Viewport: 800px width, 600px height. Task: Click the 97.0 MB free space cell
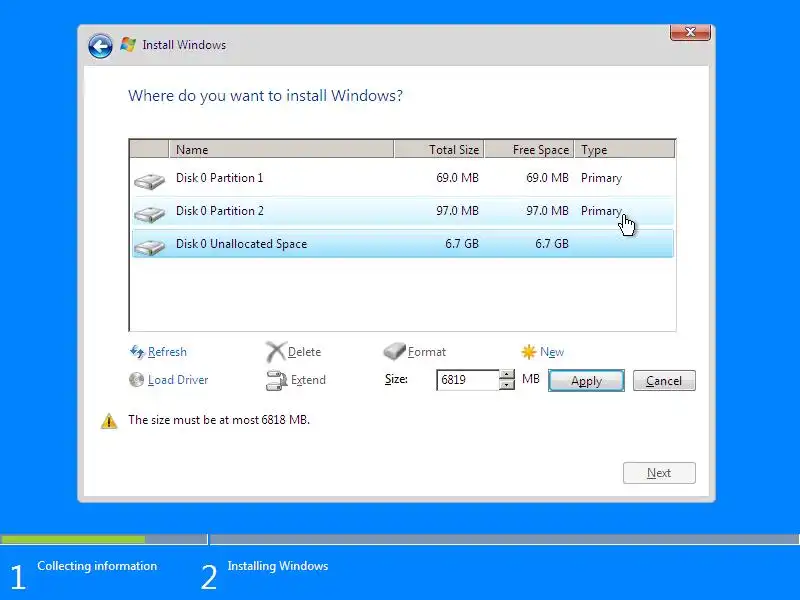click(x=547, y=211)
